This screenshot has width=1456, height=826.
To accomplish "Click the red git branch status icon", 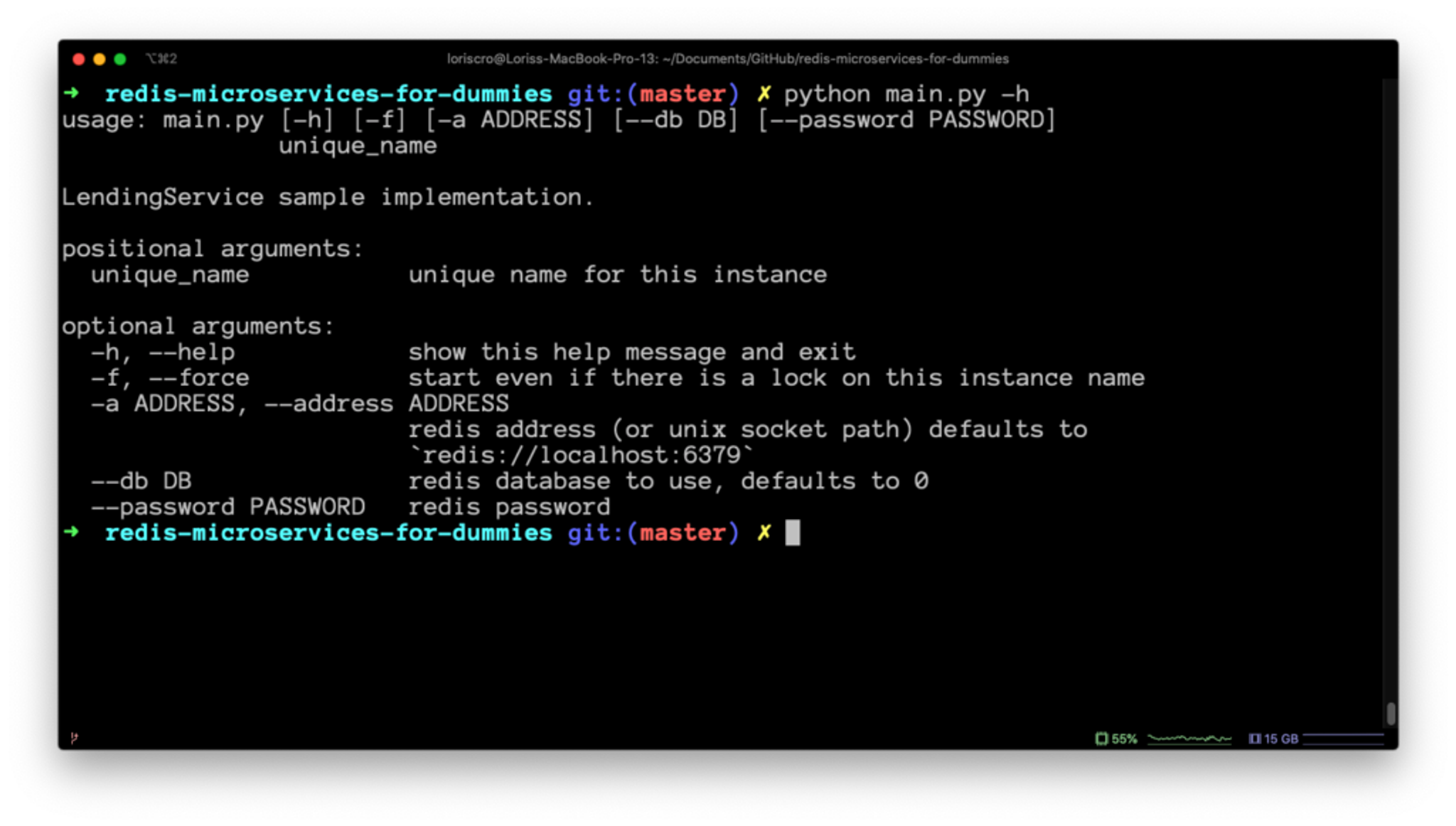I will point(74,738).
